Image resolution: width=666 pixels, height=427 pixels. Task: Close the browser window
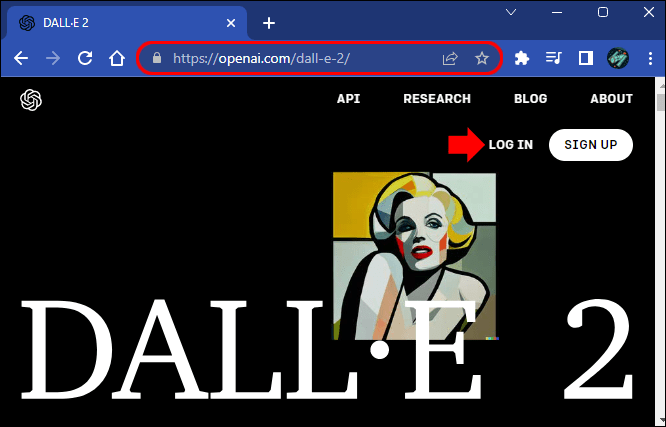click(x=649, y=12)
